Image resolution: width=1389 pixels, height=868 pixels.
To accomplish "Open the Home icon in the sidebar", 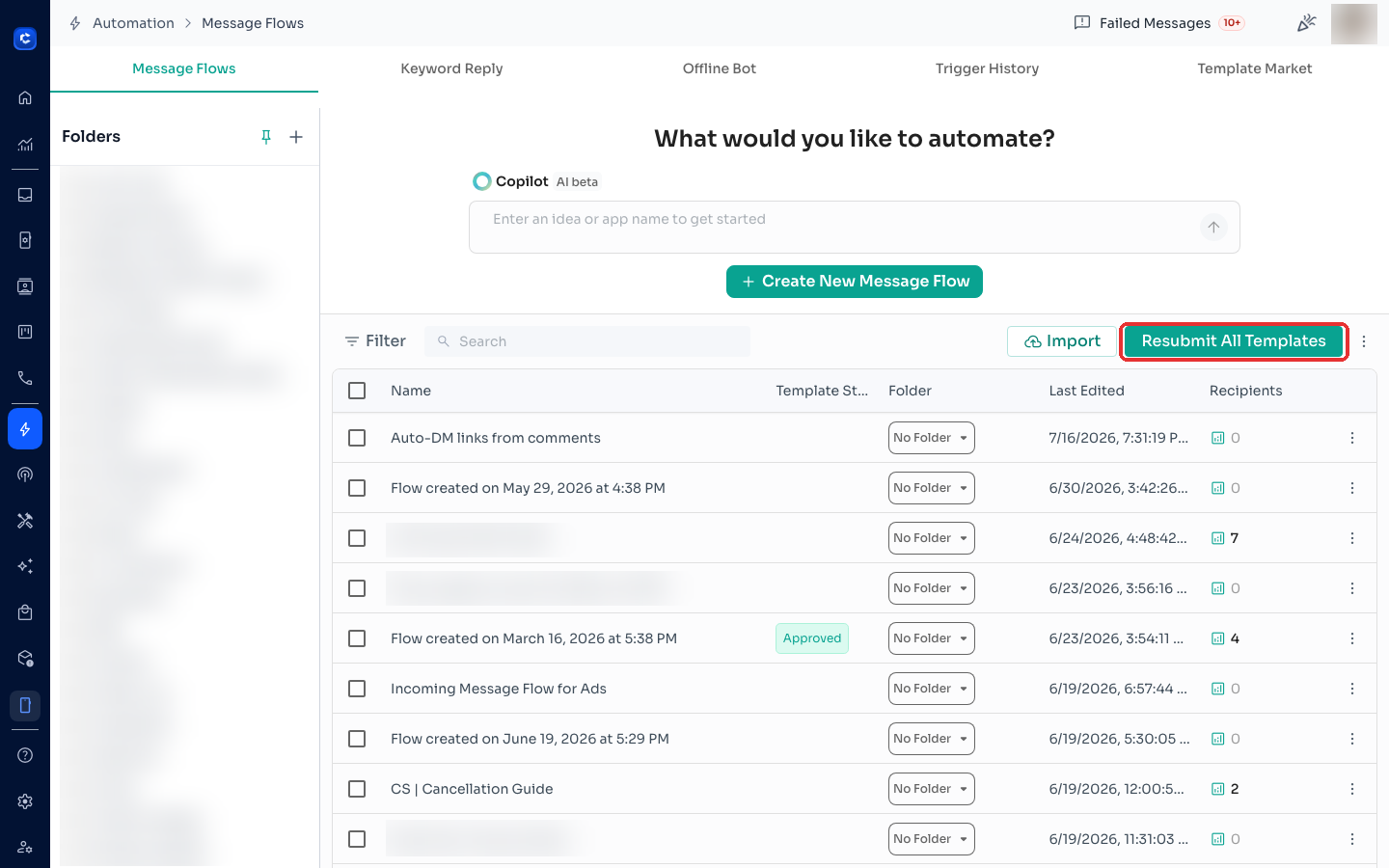I will click(x=25, y=97).
